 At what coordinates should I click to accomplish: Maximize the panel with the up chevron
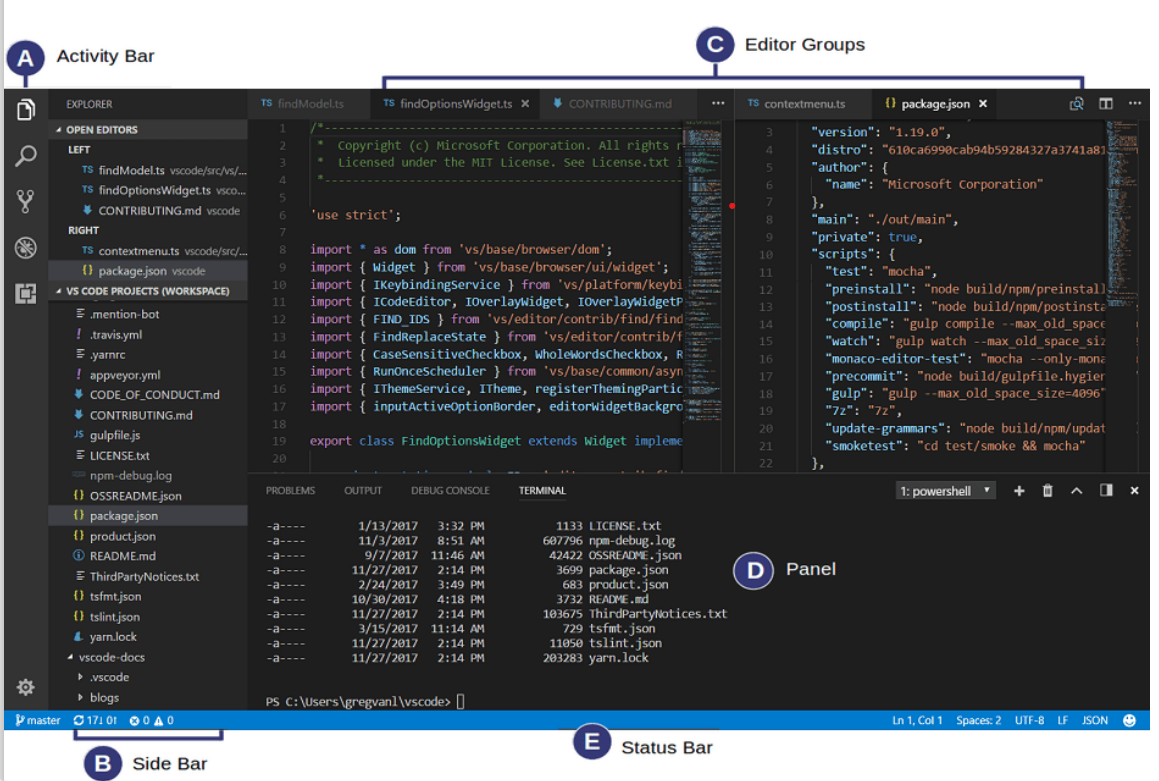tap(1077, 491)
